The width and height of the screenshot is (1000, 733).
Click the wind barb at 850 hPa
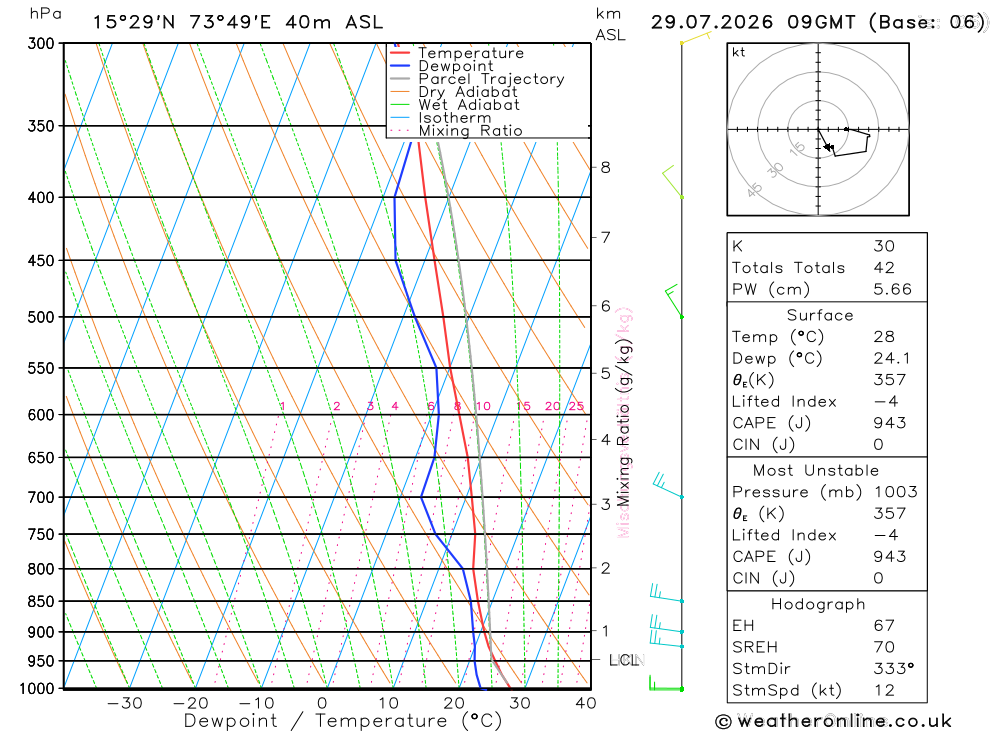666,593
